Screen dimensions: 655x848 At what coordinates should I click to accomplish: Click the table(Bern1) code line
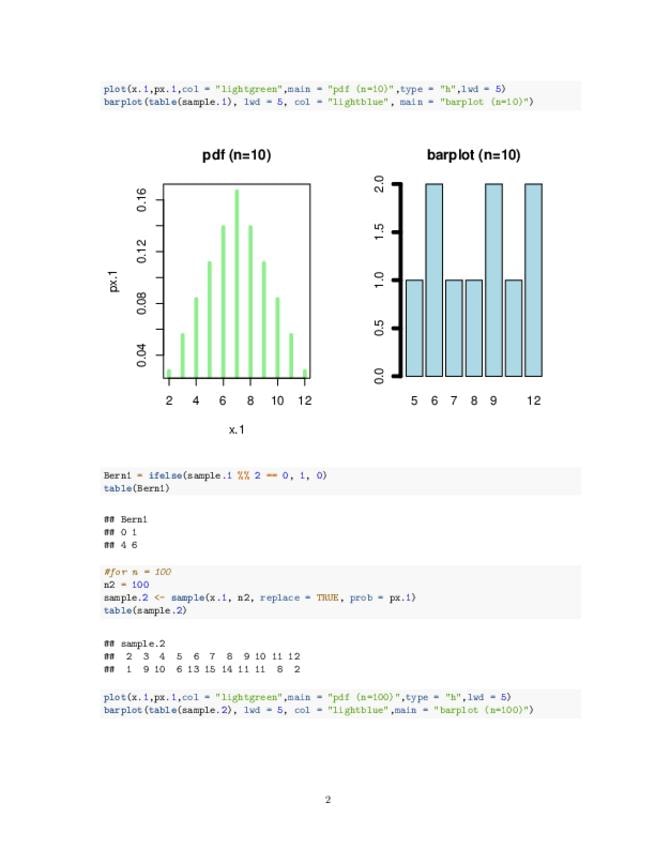pos(136,488)
